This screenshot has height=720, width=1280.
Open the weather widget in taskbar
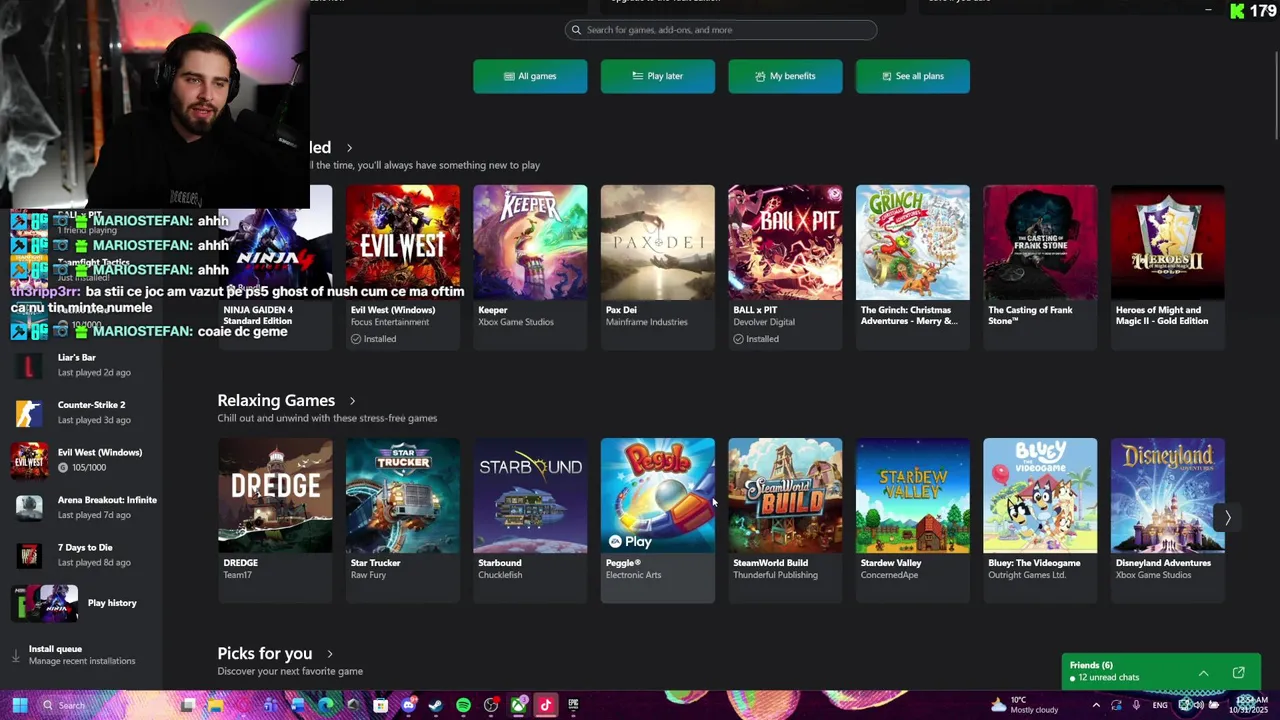1024,705
